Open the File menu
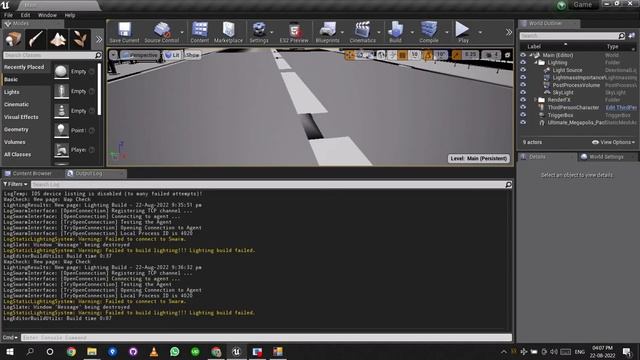The image size is (640, 360). (8, 15)
